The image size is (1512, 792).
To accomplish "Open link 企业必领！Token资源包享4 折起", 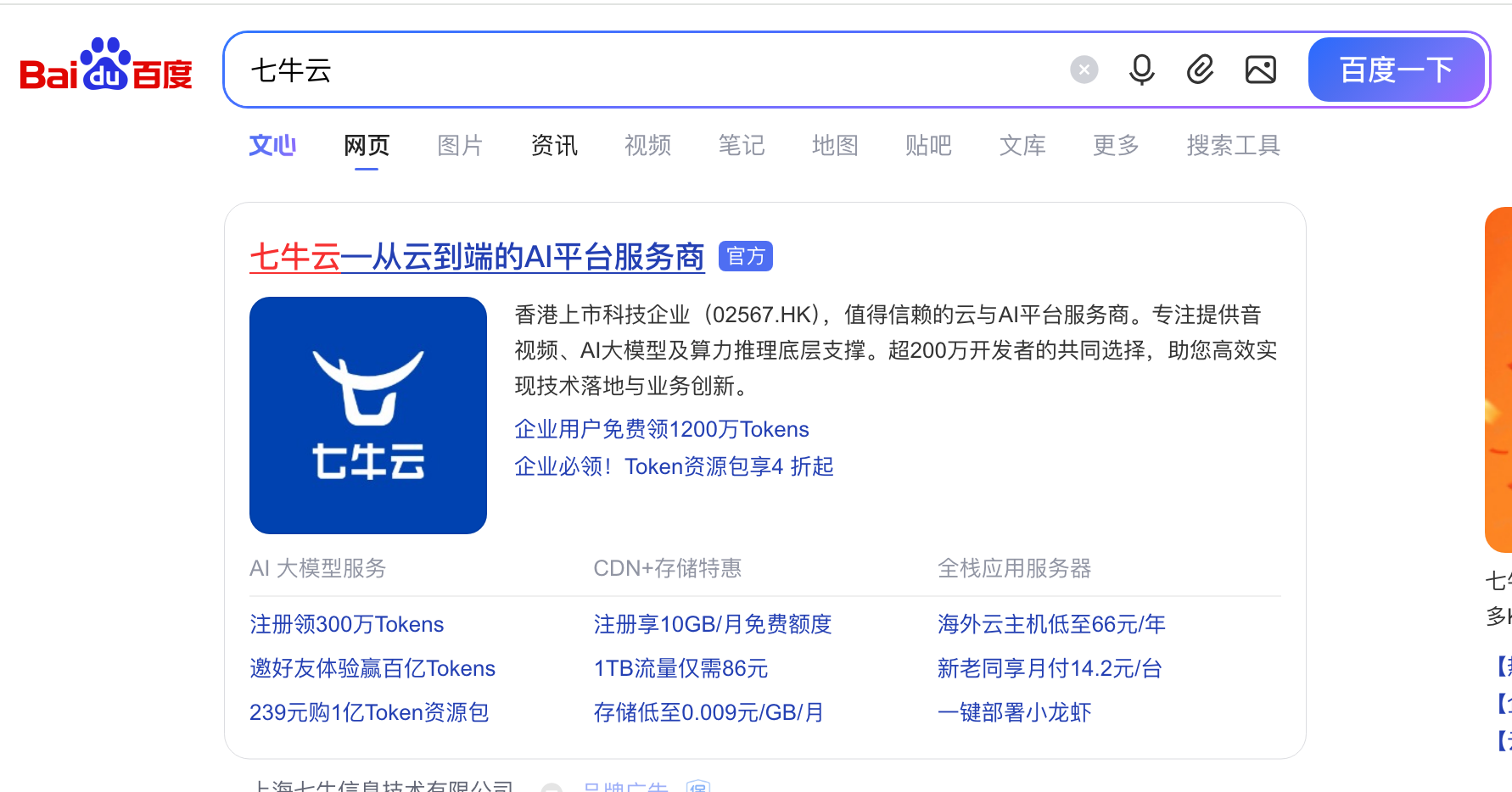I will [674, 466].
